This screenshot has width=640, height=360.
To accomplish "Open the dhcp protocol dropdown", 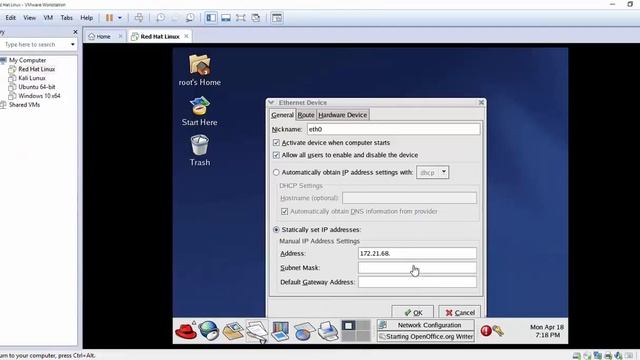I will 432,172.
